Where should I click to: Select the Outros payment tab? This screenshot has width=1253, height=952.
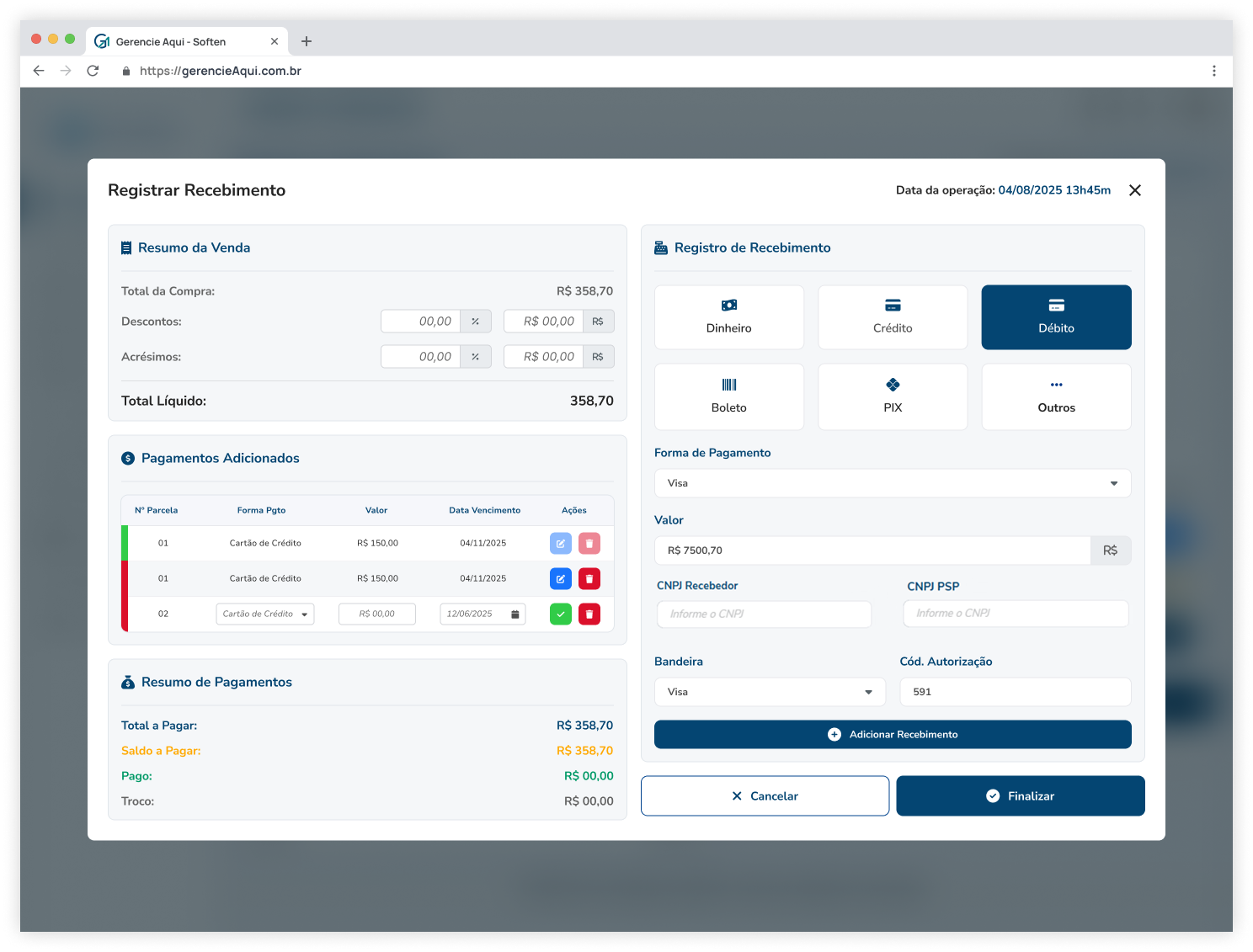(1056, 396)
